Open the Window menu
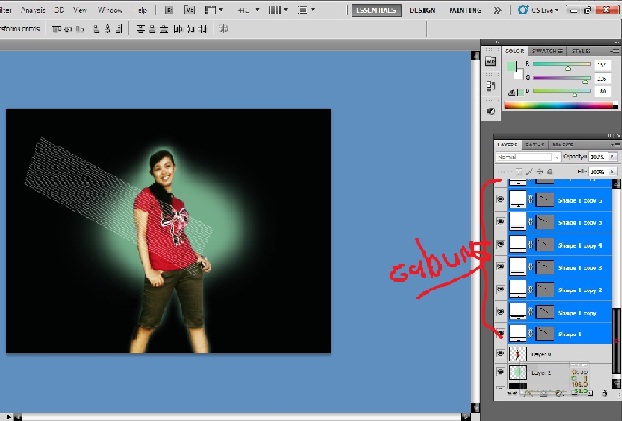 110,10
